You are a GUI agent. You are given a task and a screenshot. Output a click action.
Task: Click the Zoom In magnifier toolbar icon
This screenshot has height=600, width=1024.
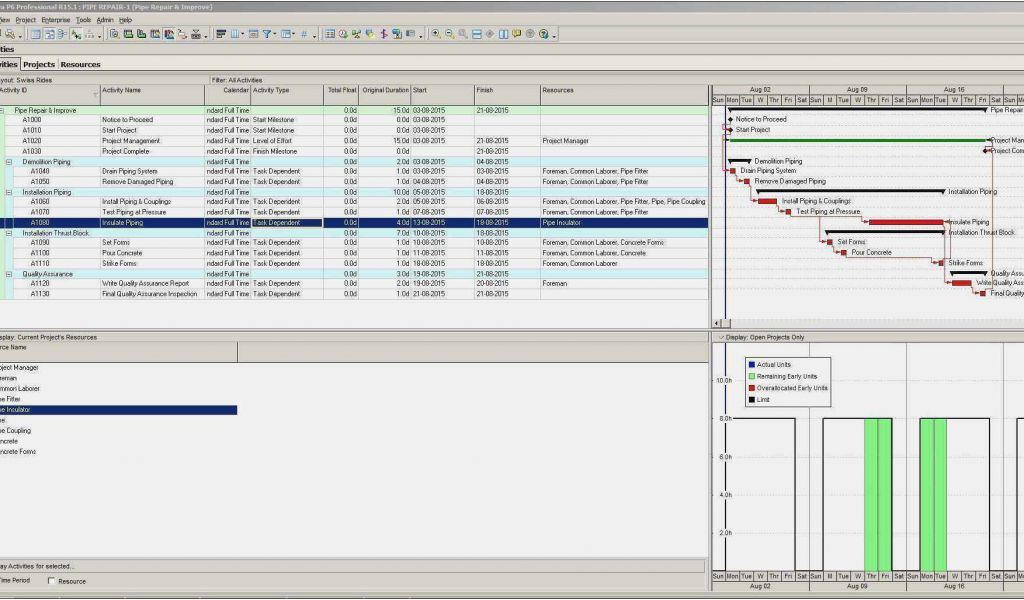coord(436,34)
